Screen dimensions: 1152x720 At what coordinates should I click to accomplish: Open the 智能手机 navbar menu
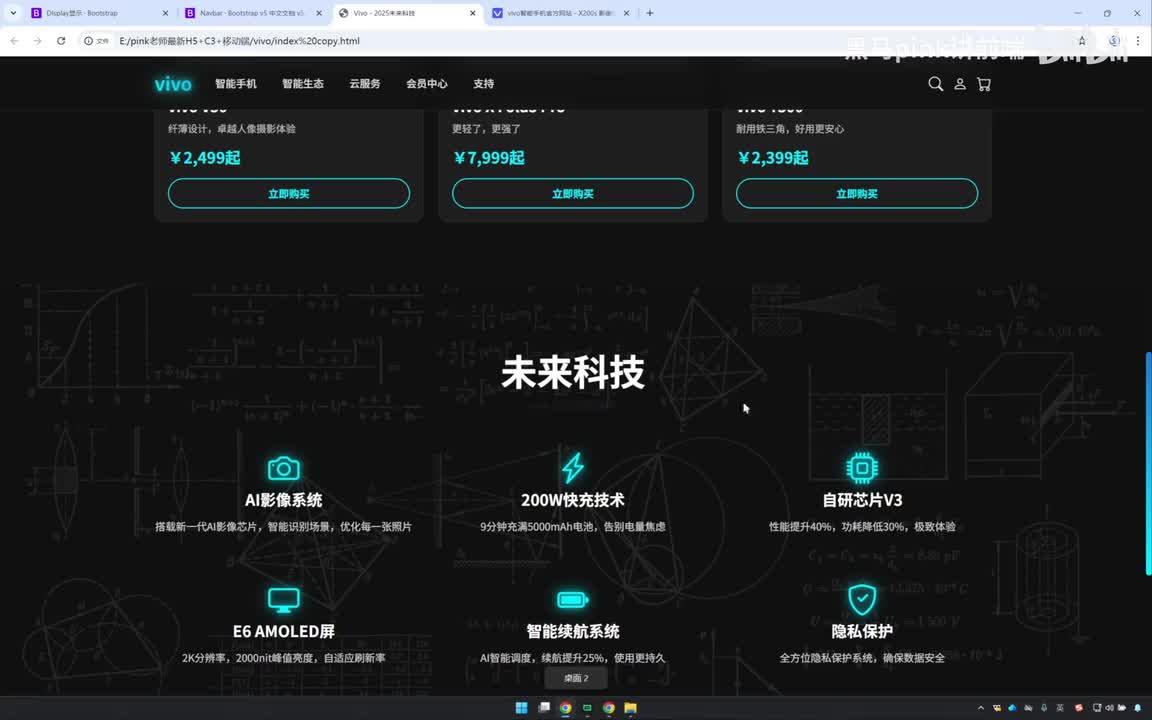tap(236, 84)
